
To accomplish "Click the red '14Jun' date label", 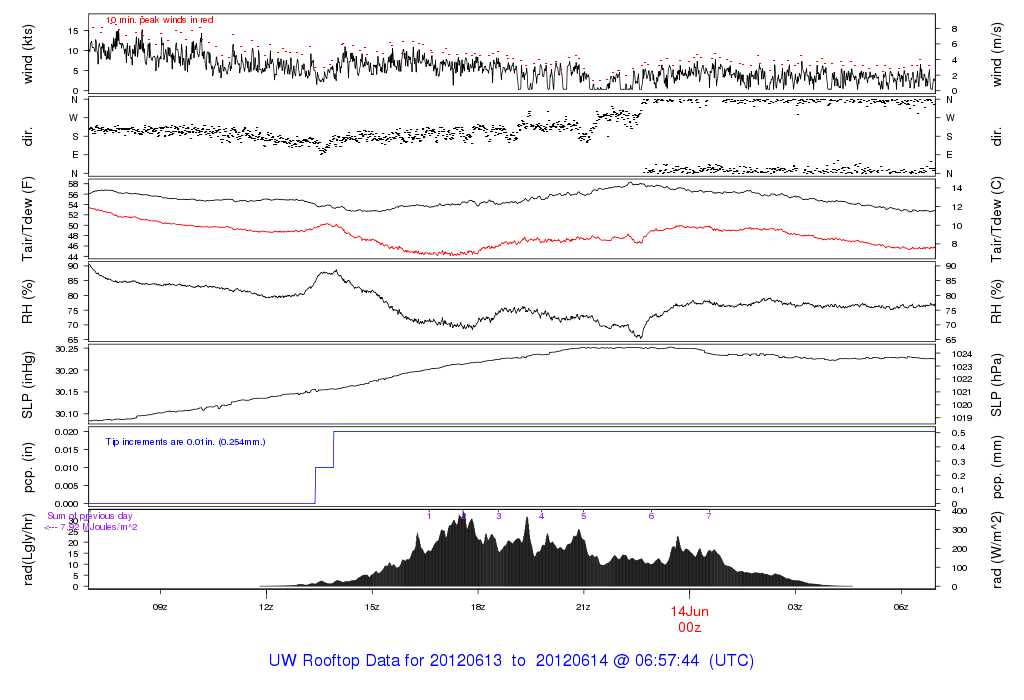I will pyautogui.click(x=689, y=612).
